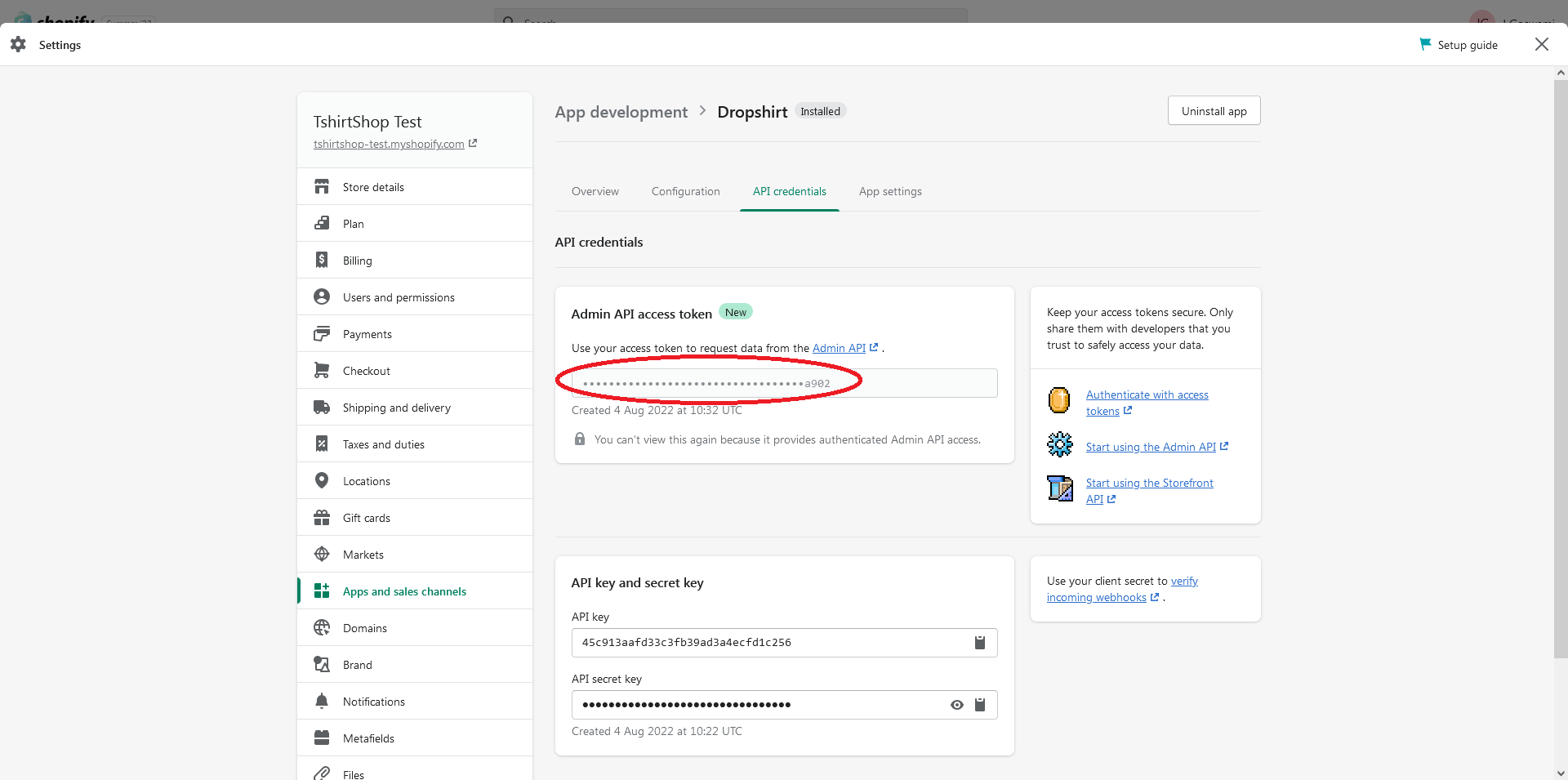Open Store details settings
Screen dimensions: 1568x780
coord(415,187)
